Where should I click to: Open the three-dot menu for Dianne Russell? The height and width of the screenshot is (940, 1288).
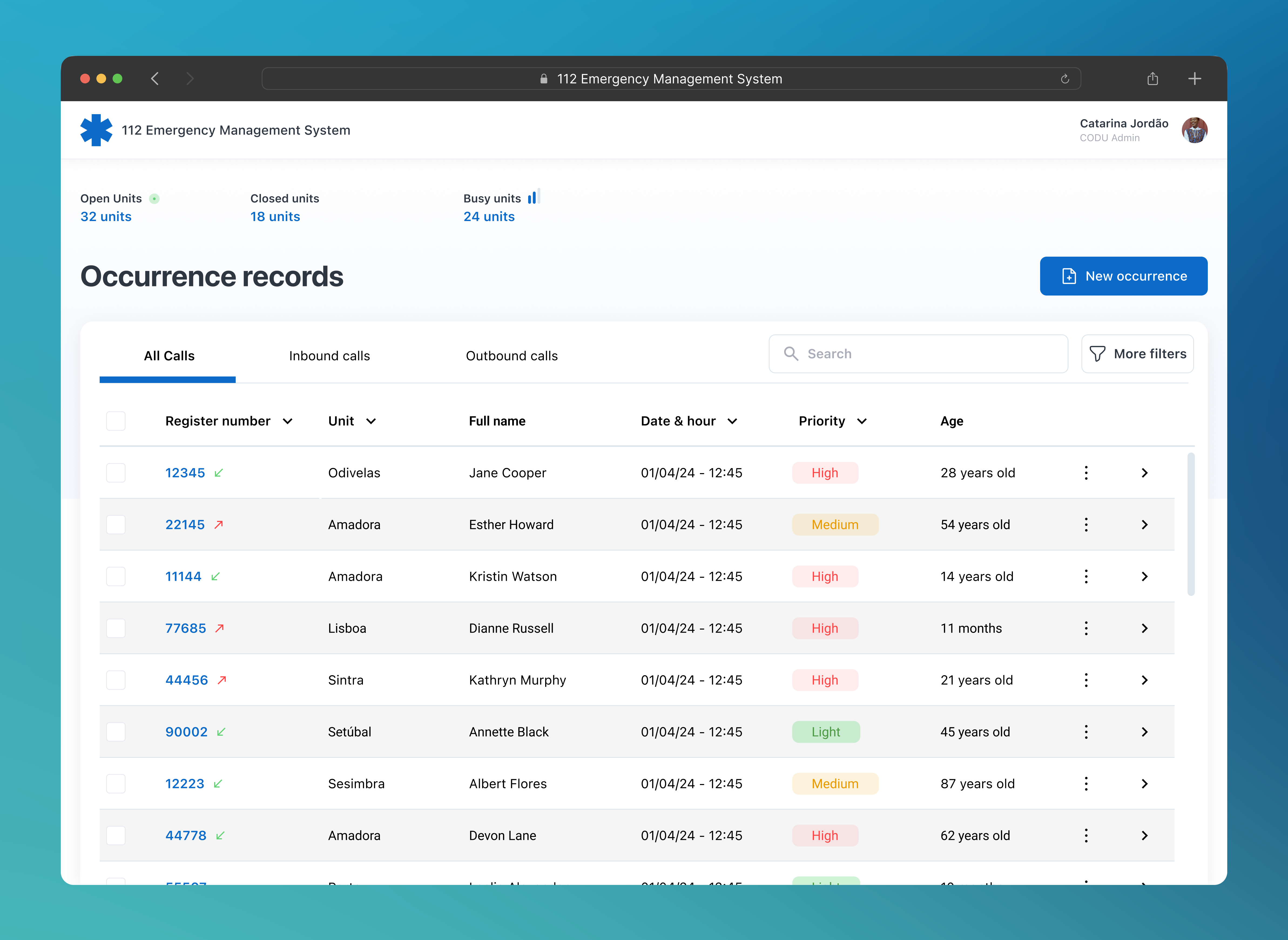1086,628
